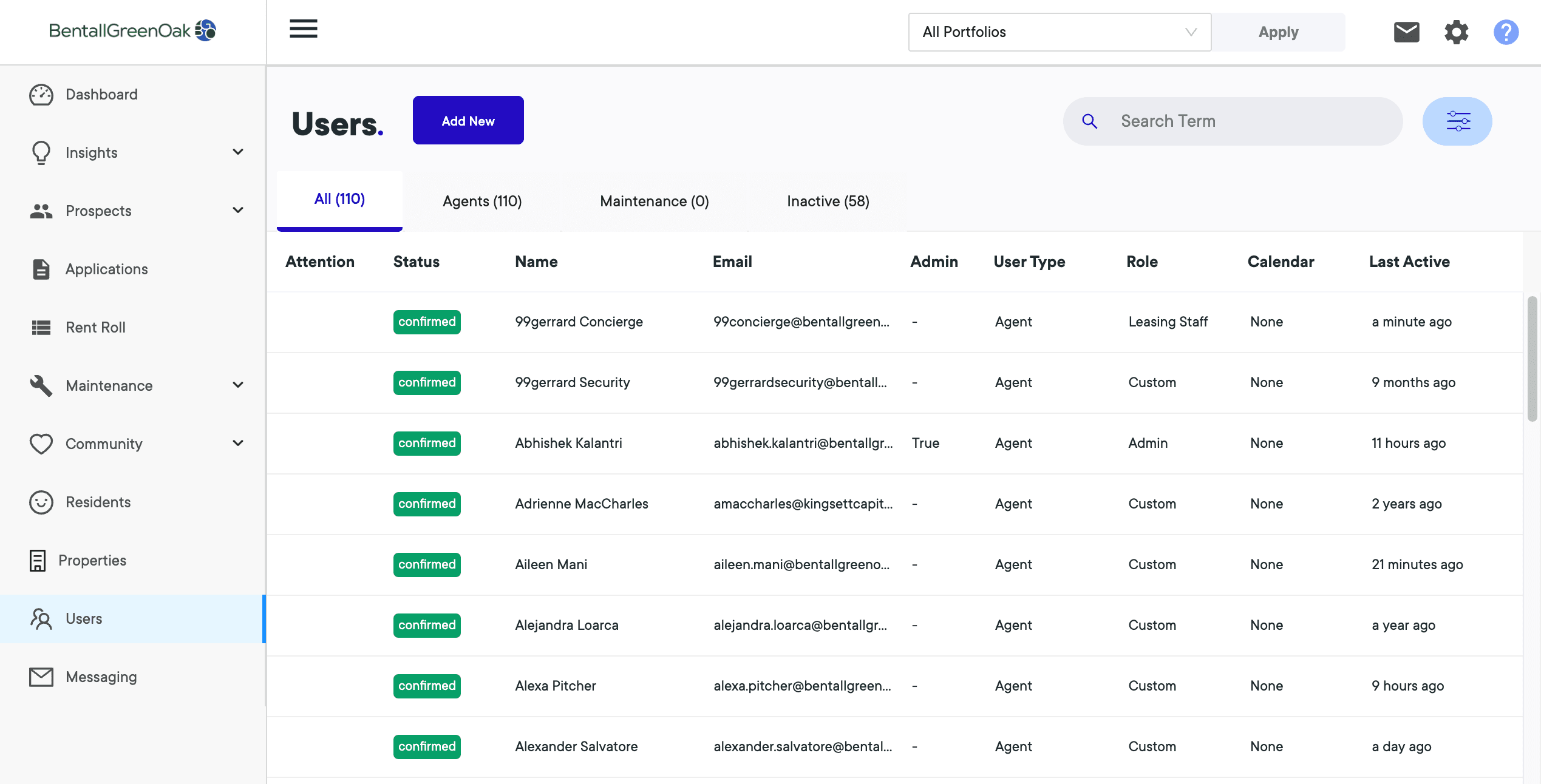Viewport: 1541px width, 784px height.
Task: Click the vertical table scrollbar
Action: [x=1532, y=358]
